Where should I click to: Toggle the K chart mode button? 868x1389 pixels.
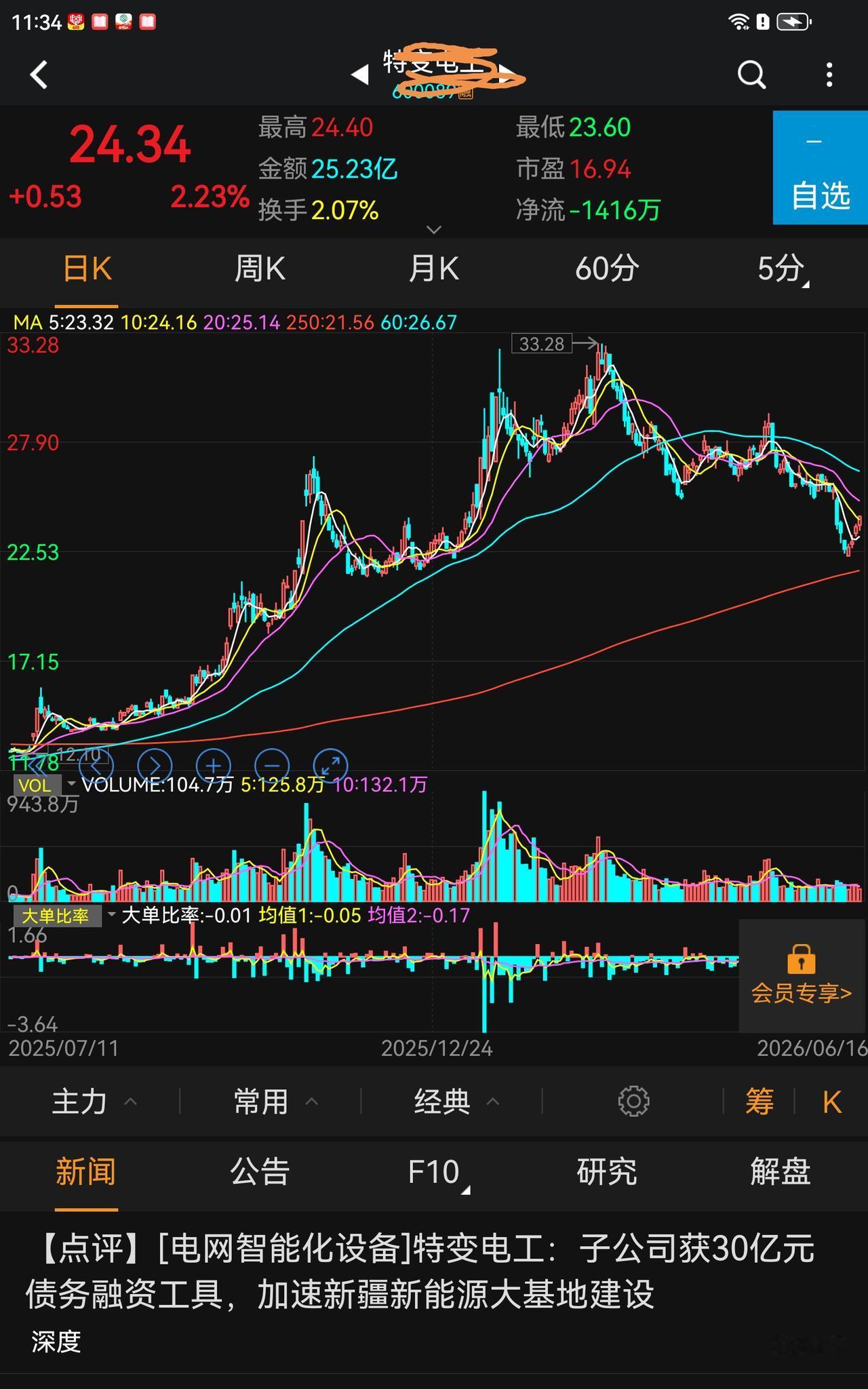click(x=832, y=1102)
